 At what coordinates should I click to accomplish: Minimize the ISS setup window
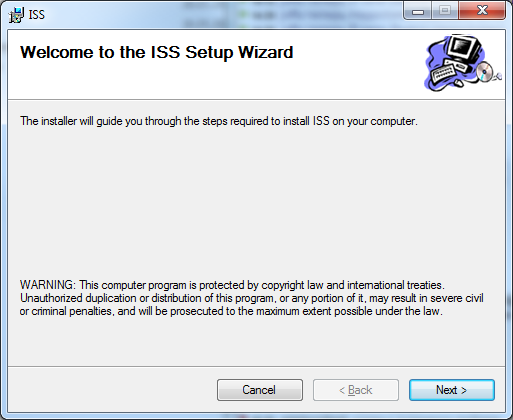click(418, 11)
